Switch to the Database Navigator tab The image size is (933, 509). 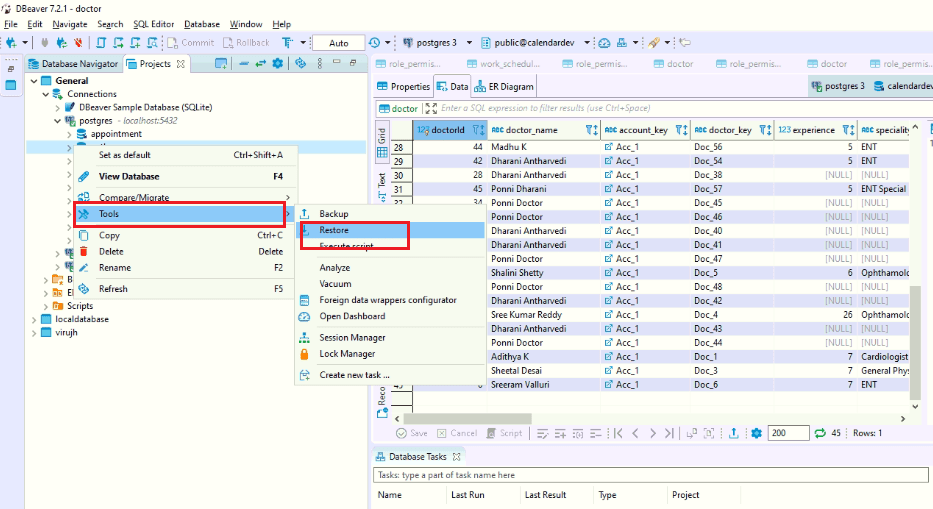click(73, 64)
